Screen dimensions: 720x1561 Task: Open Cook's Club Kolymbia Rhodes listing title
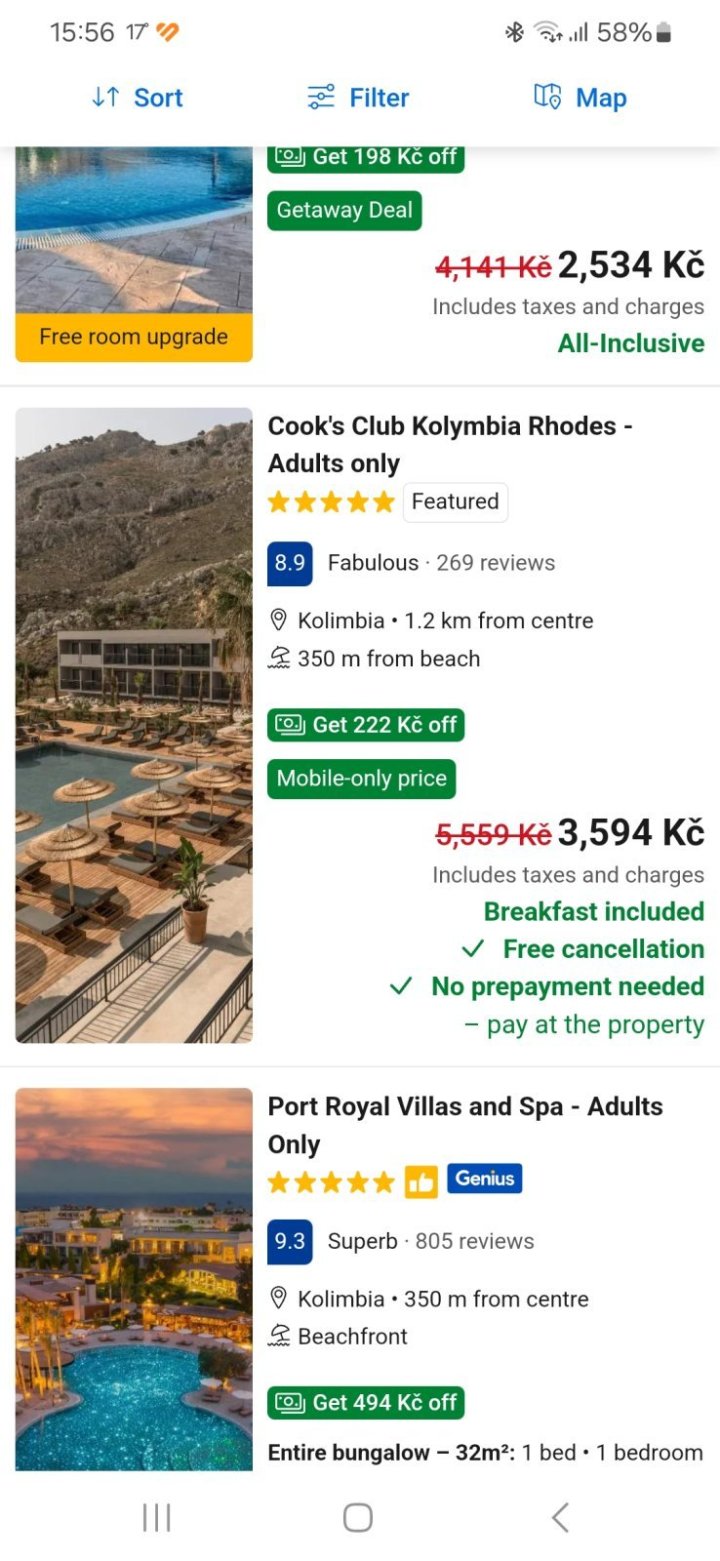450,444
